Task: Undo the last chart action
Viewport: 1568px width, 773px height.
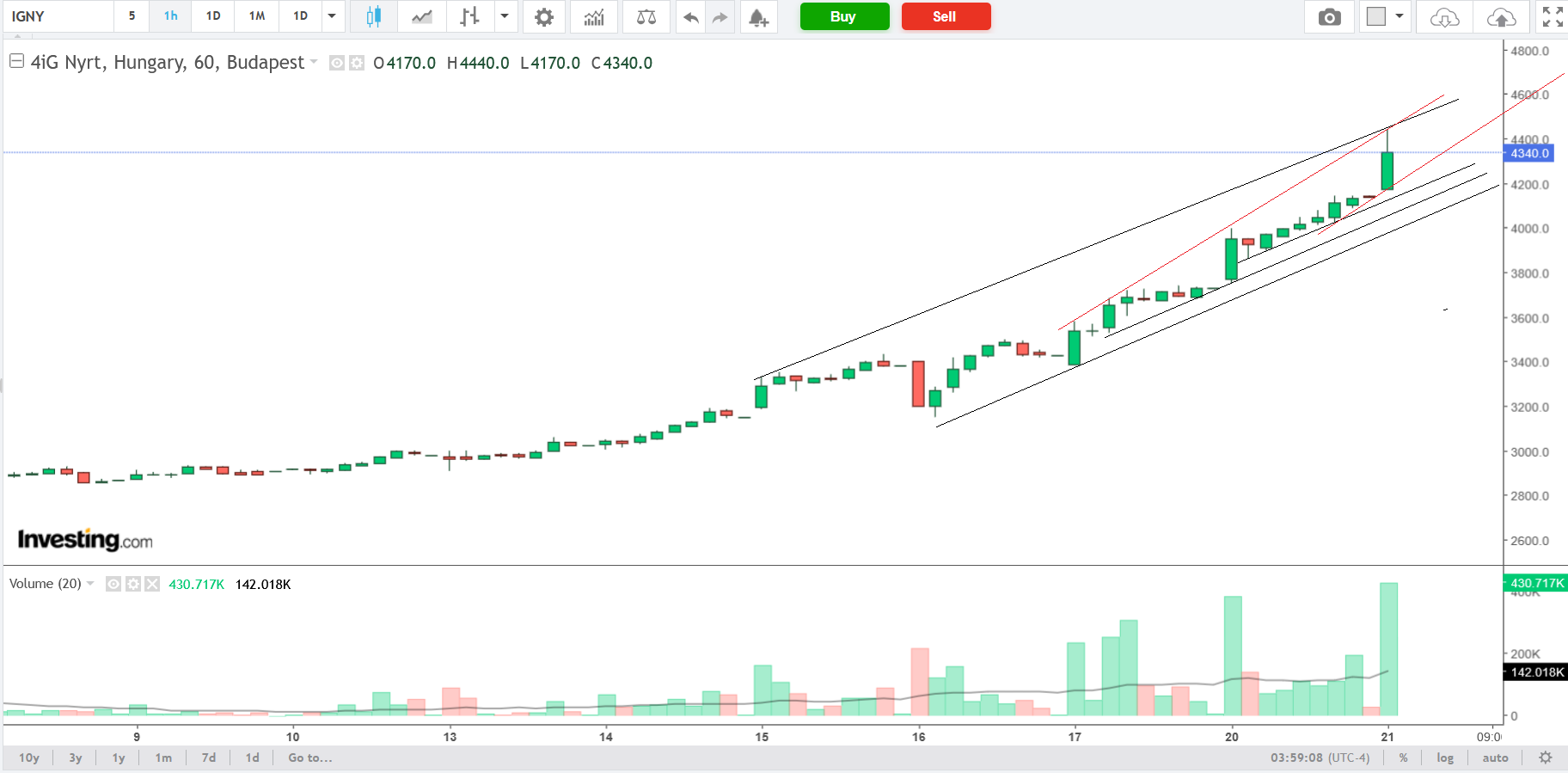Action: pyautogui.click(x=690, y=16)
